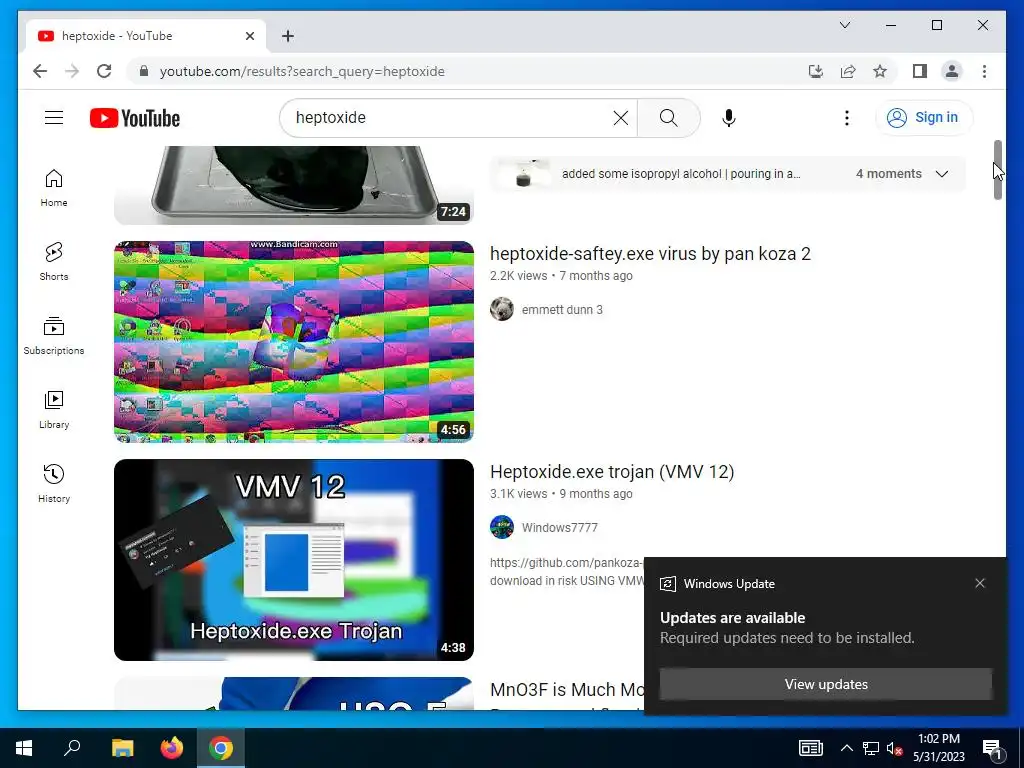This screenshot has width=1024, height=768.
Task: Click the added some isopropyl alcohol moment text
Action: click(681, 174)
